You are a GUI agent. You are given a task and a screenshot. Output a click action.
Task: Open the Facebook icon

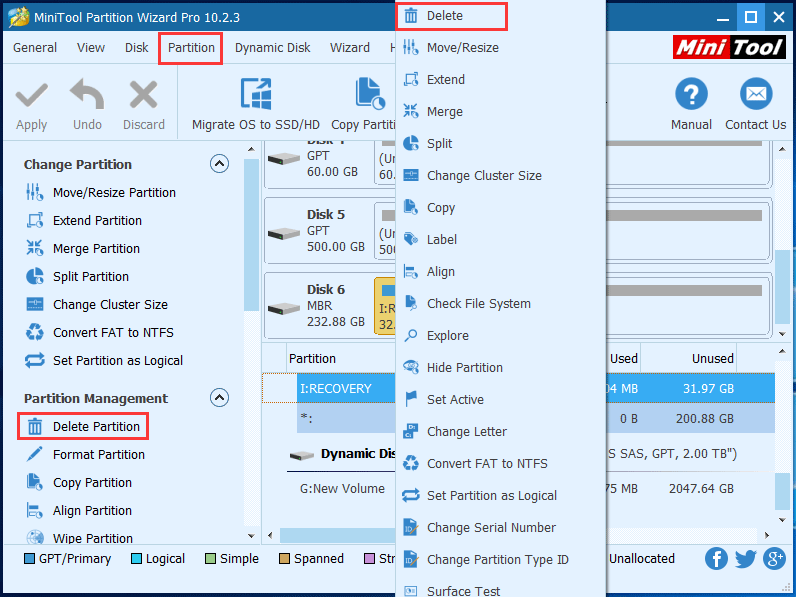pos(716,558)
